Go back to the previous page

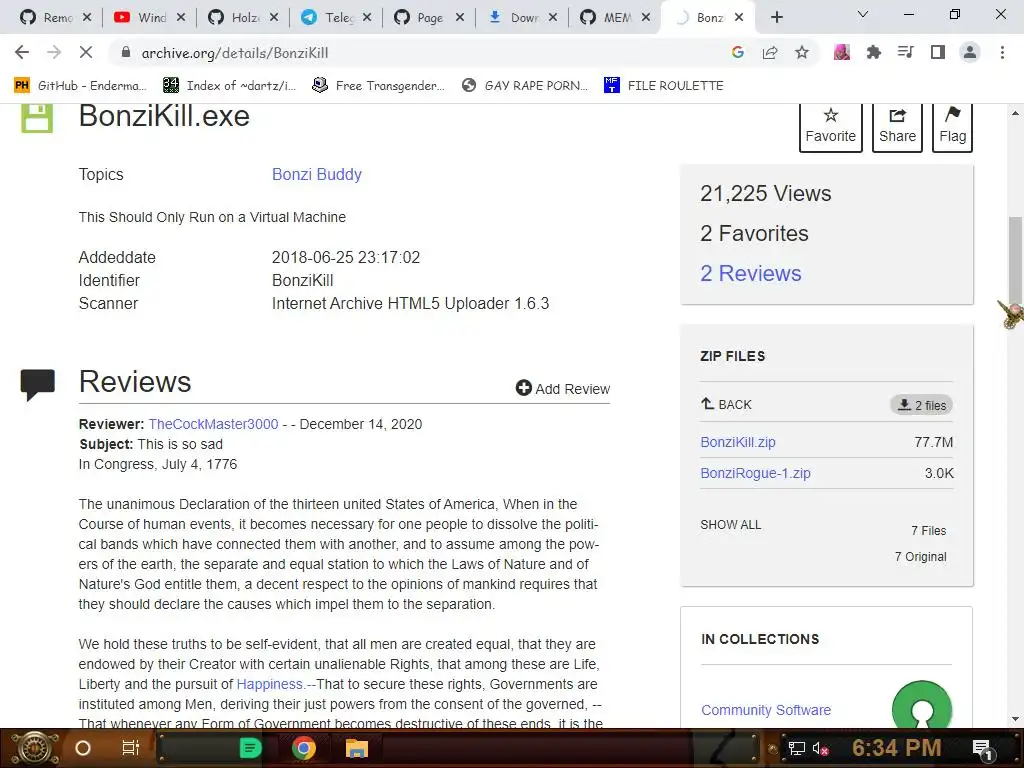pos(22,52)
